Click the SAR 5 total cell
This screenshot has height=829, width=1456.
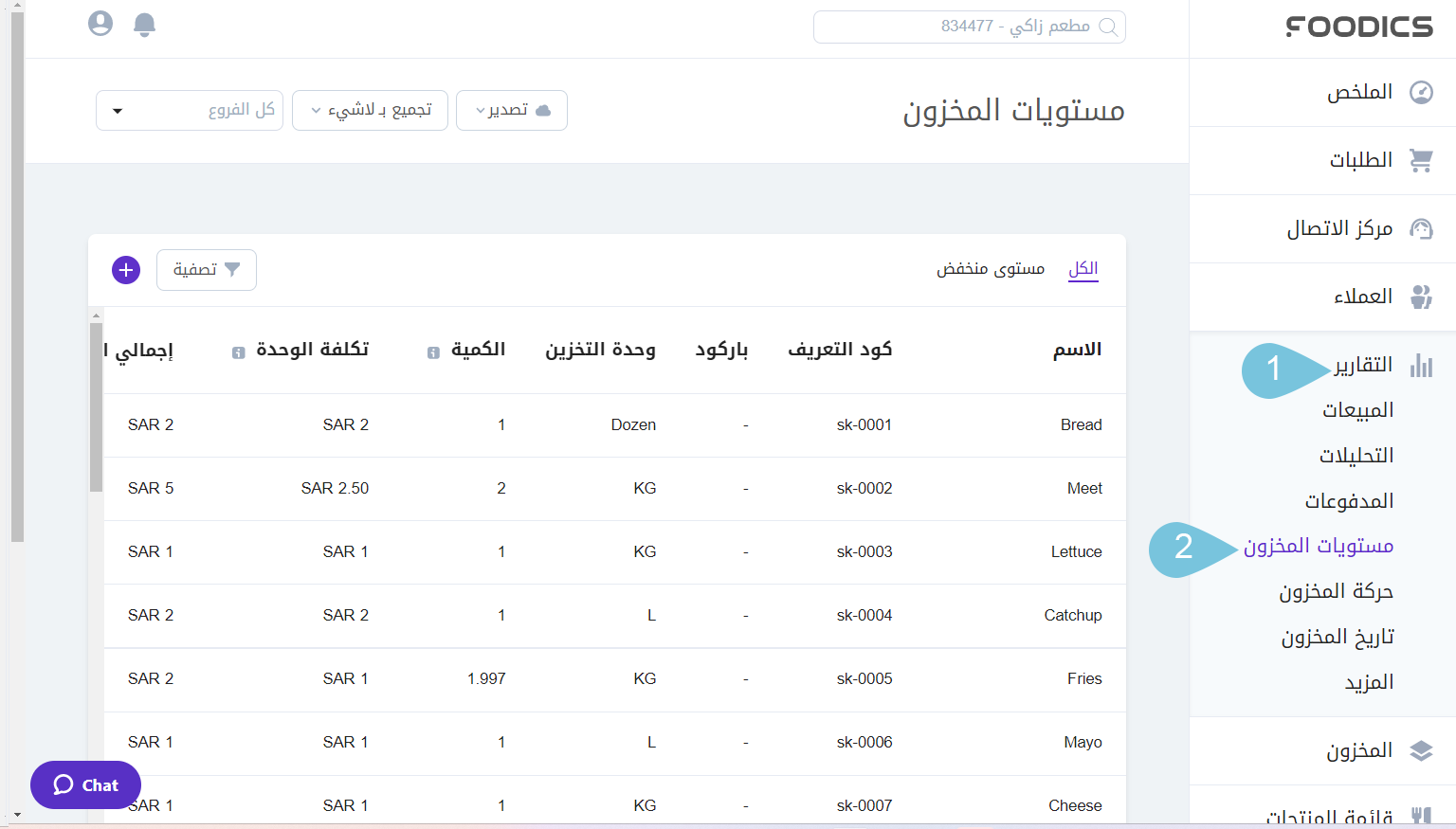pos(151,488)
